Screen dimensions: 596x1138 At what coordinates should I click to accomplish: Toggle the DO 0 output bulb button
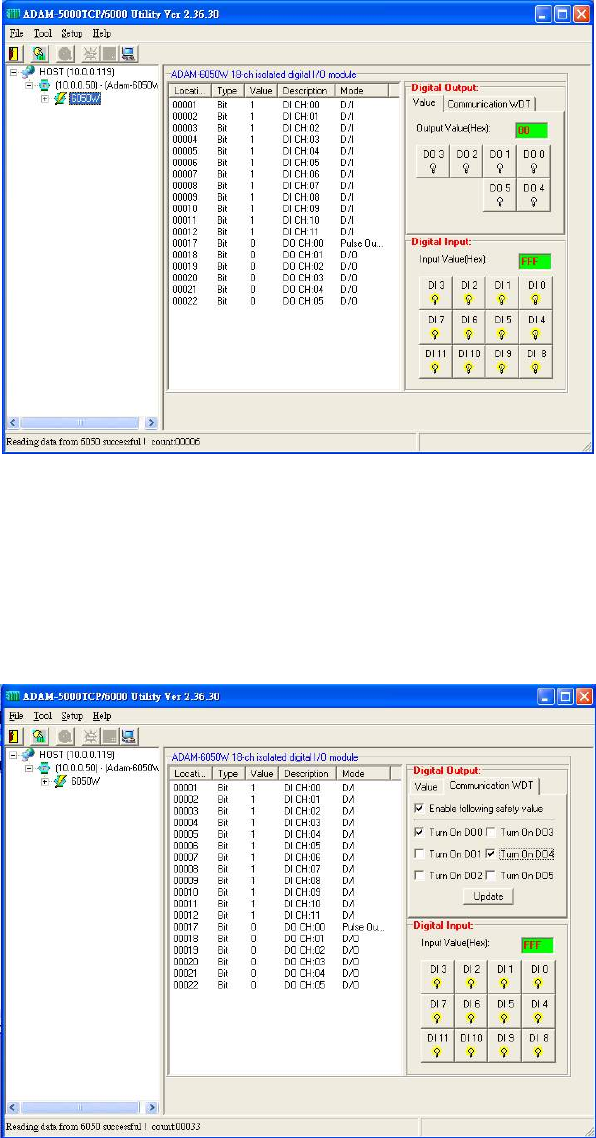click(534, 160)
